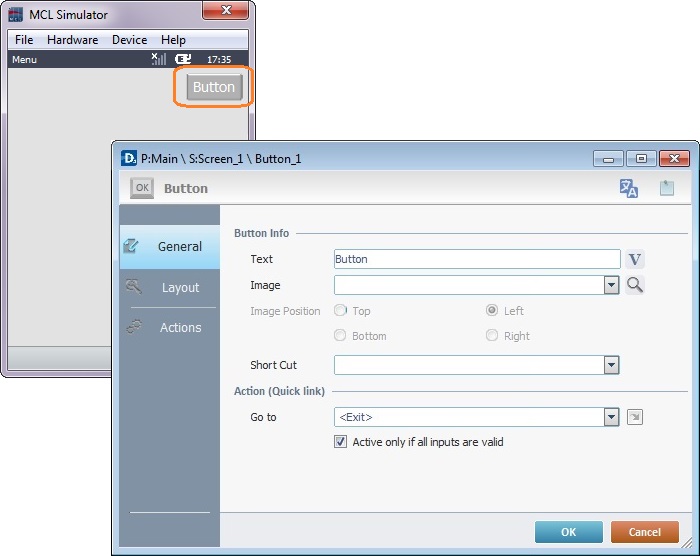Choose the Bottom image position option

(x=341, y=336)
